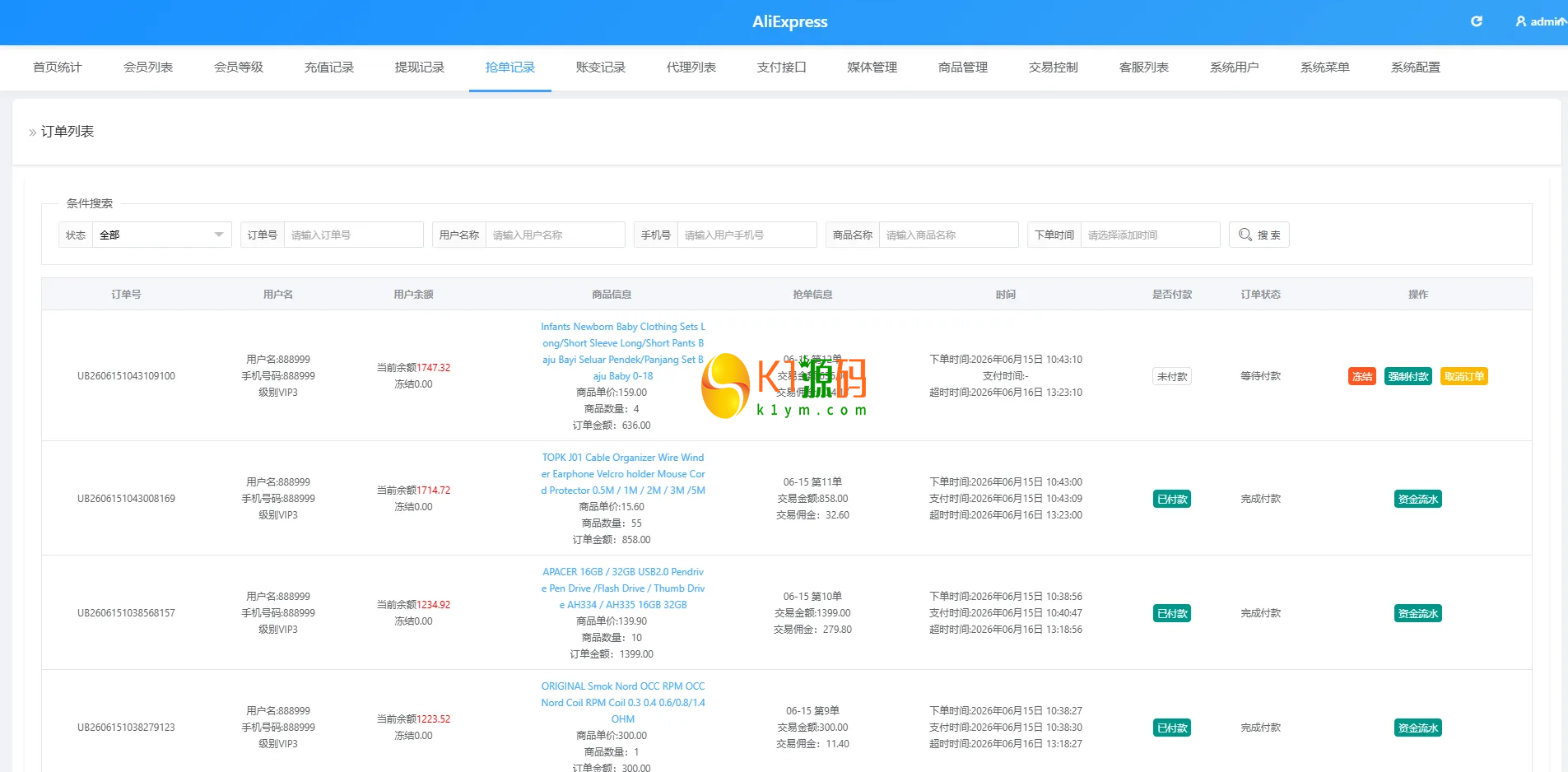This screenshot has width=1568, height=772.
Task: Select order number UB2606151038279123
Action: [126, 728]
